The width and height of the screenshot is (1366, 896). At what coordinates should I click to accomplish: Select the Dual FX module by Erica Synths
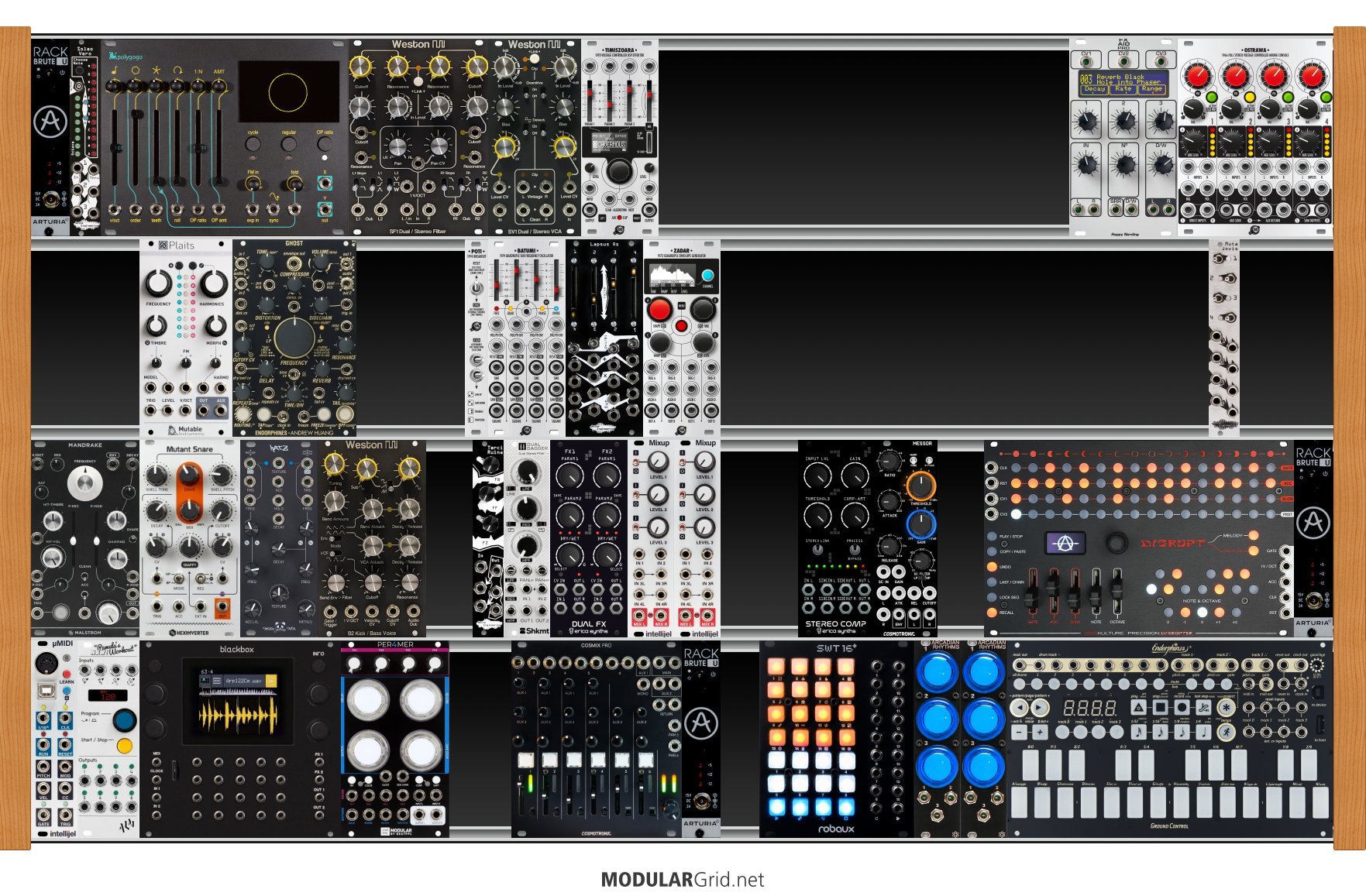pyautogui.click(x=589, y=538)
